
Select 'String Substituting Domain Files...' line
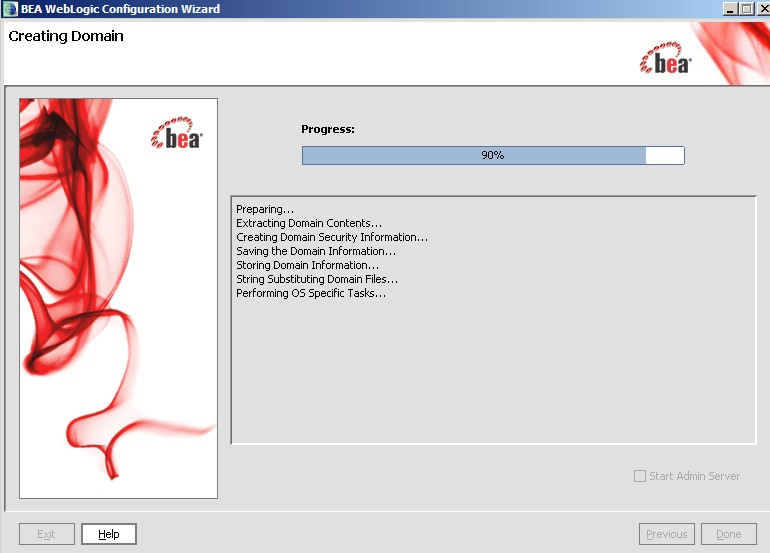(x=317, y=279)
